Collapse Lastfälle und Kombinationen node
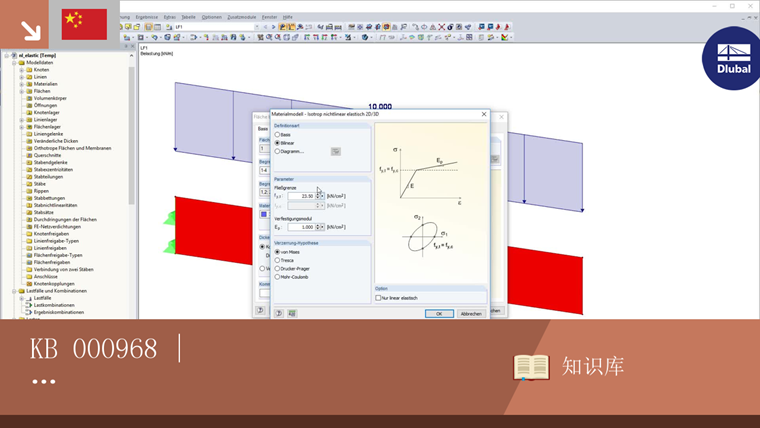Screen dimensions: 760x428 pyautogui.click(x=14, y=291)
